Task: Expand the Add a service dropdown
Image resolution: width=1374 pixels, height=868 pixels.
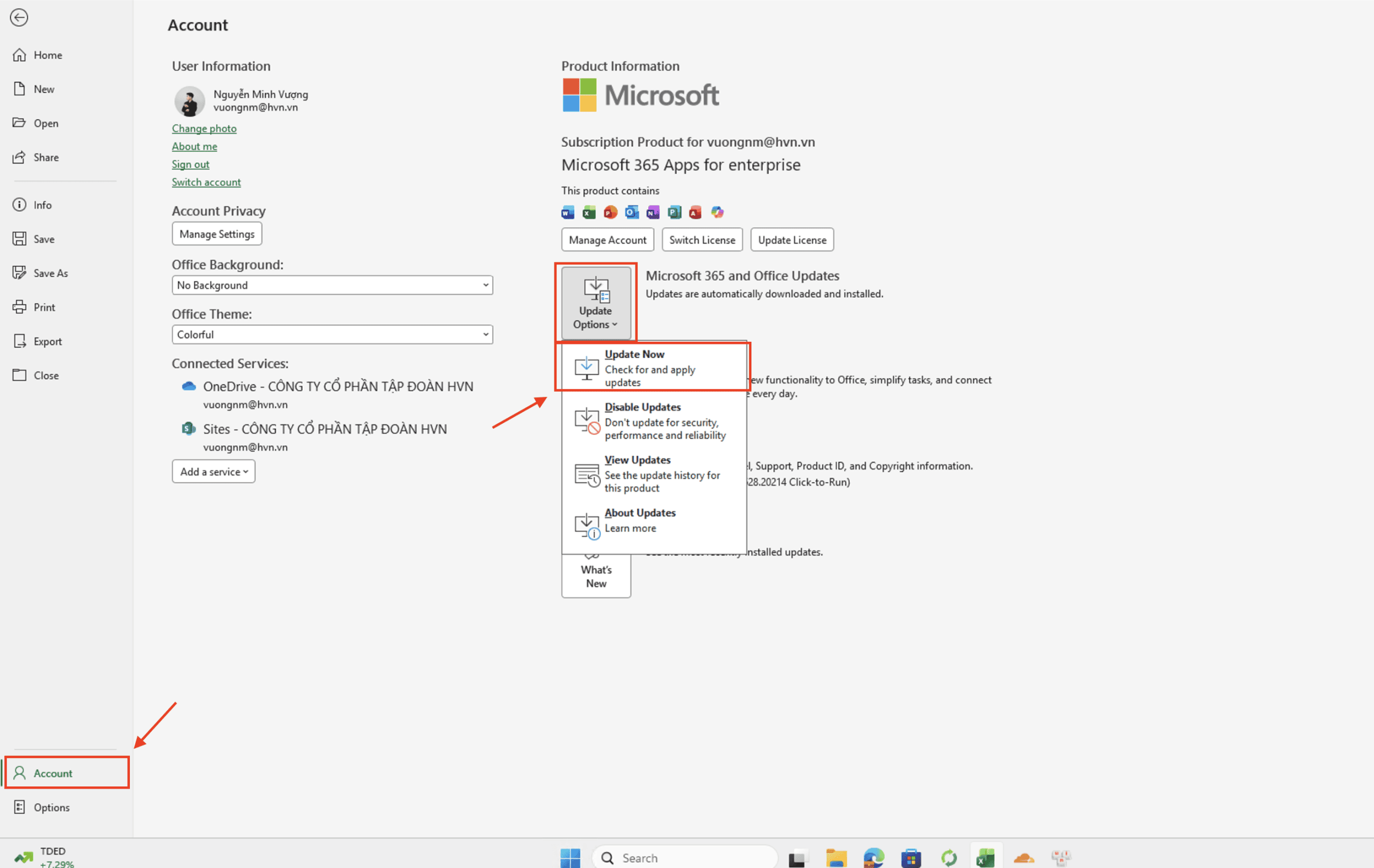Action: click(214, 472)
